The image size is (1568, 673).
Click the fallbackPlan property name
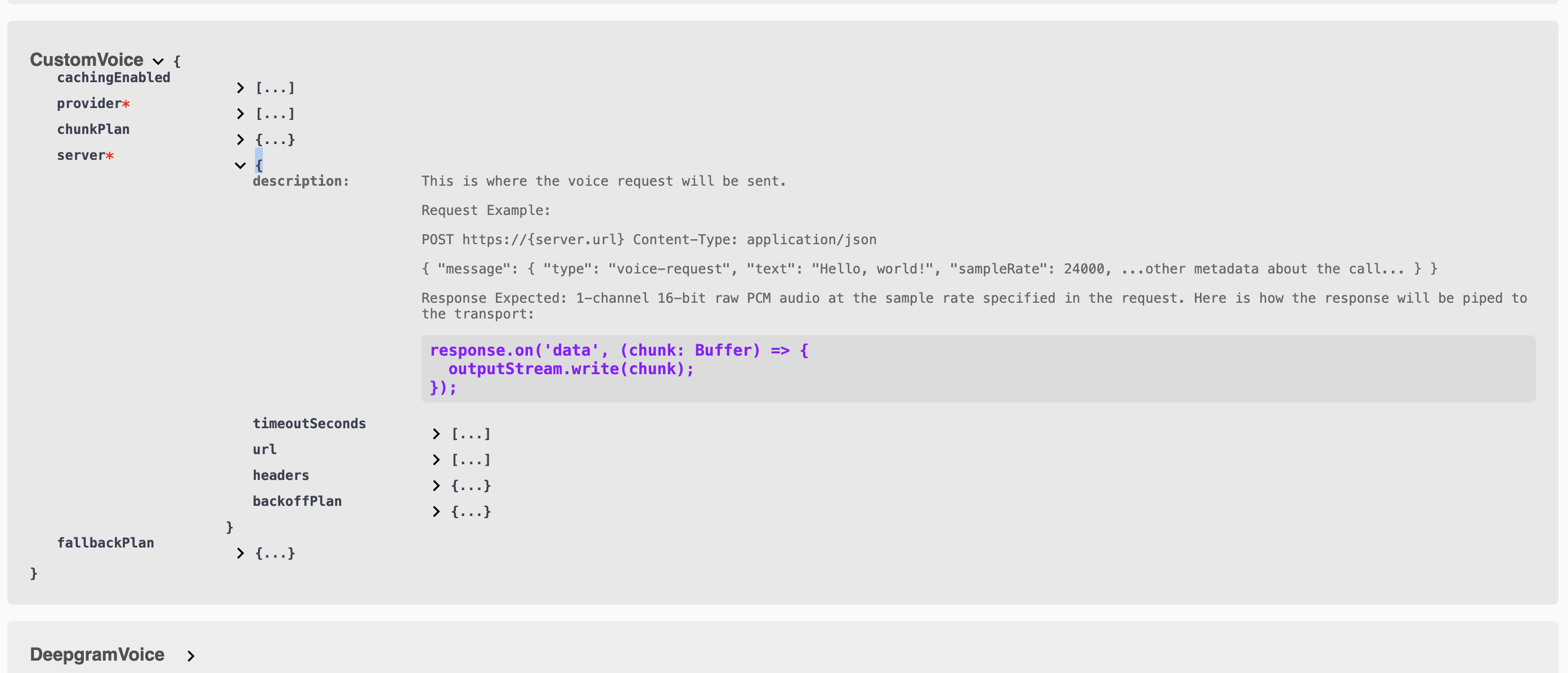click(105, 543)
